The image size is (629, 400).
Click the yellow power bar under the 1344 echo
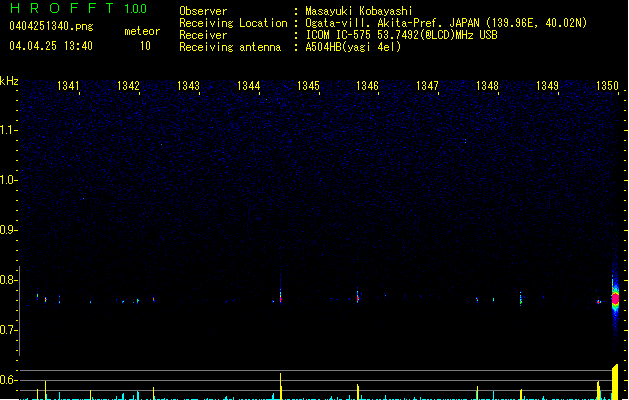coord(281,386)
